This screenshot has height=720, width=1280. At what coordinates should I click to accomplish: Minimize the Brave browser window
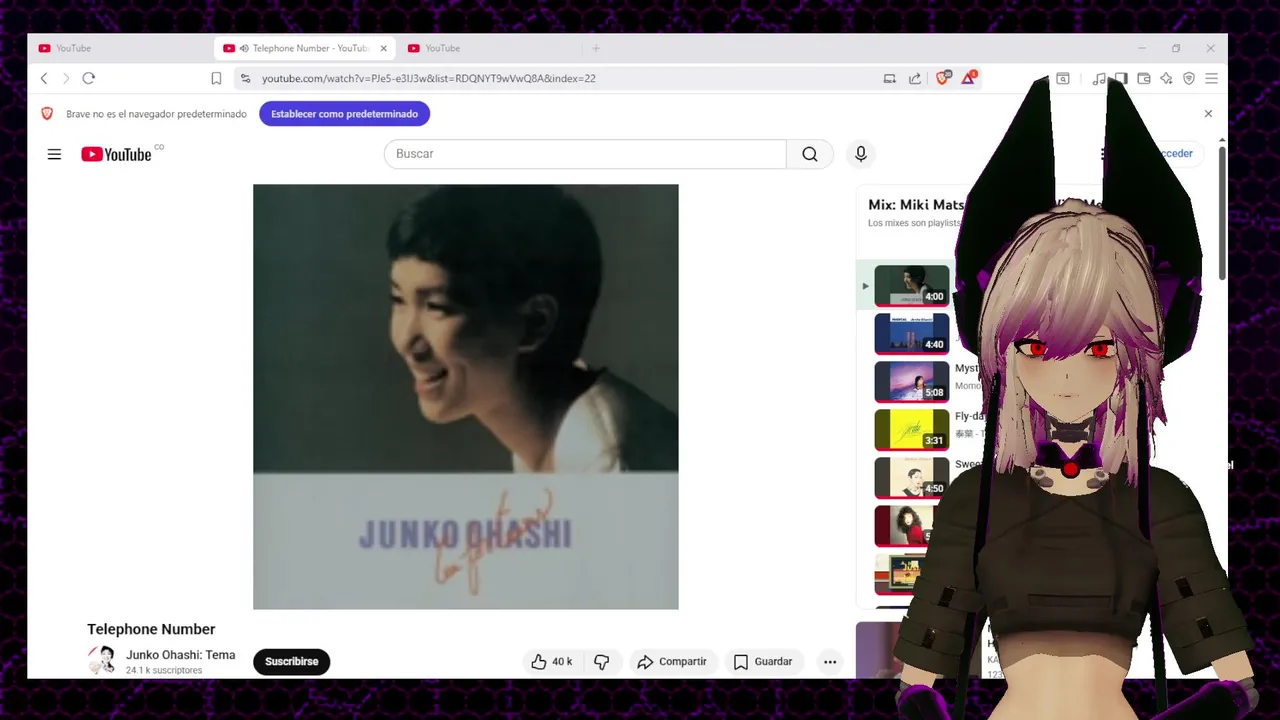click(1141, 48)
